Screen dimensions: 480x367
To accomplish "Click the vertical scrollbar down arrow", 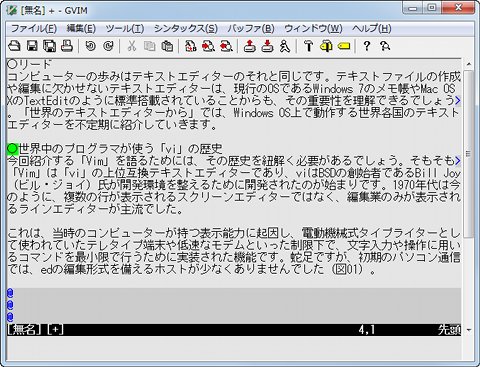I will 468,330.
